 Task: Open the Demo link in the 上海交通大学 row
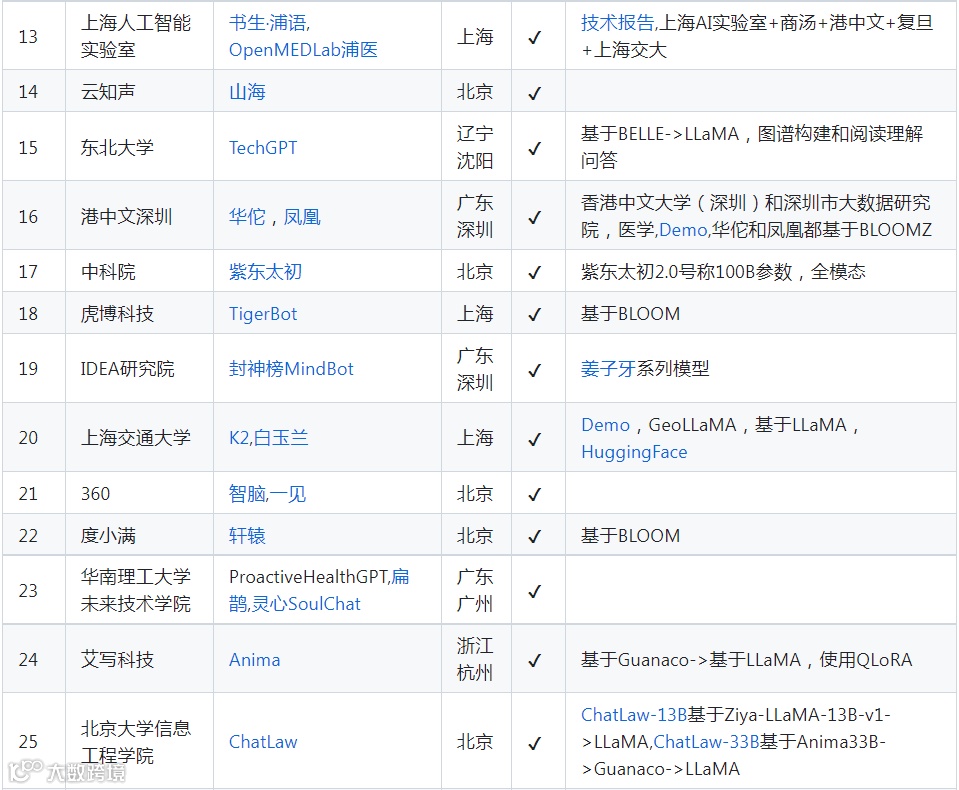[x=605, y=425]
